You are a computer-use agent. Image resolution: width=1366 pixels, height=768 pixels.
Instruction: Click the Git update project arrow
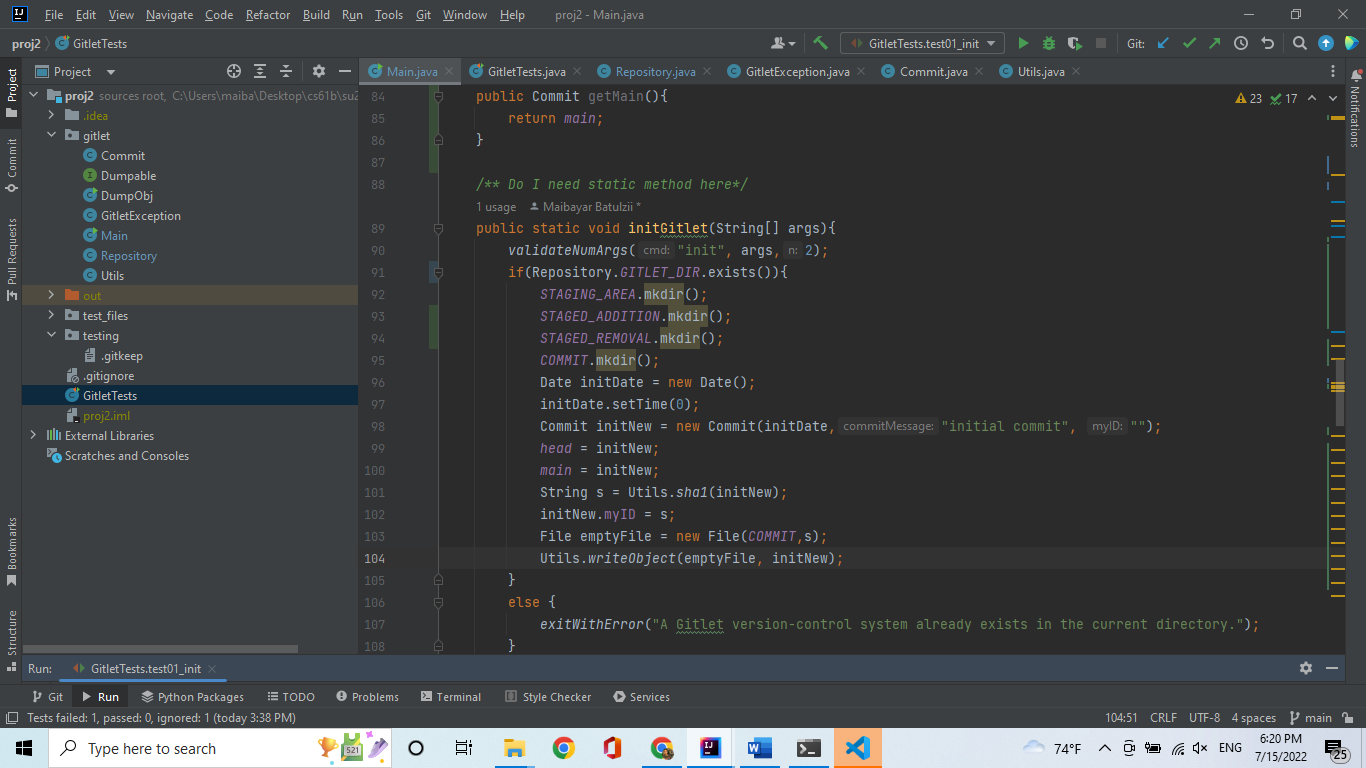(1163, 44)
